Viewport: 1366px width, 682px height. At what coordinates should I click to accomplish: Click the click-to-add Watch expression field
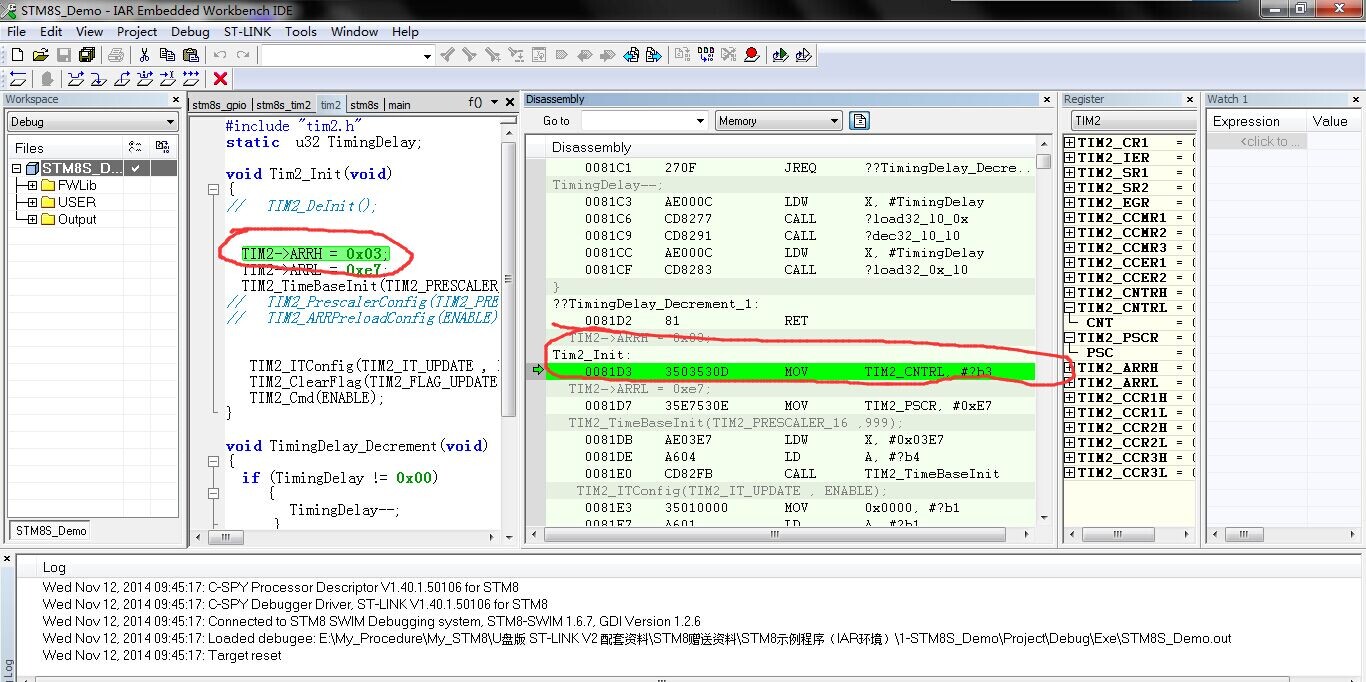[x=1255, y=142]
